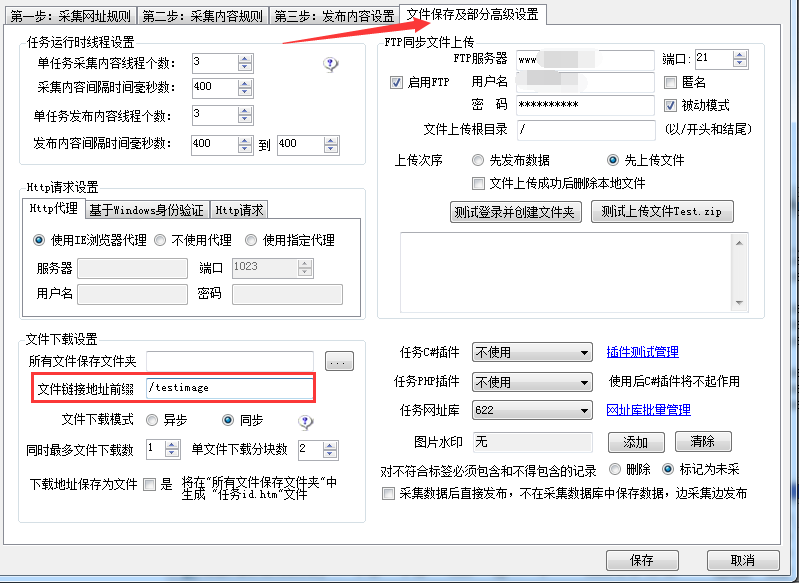Select 同步 file download mode
Screen dimensions: 799x583
click(x=228, y=420)
